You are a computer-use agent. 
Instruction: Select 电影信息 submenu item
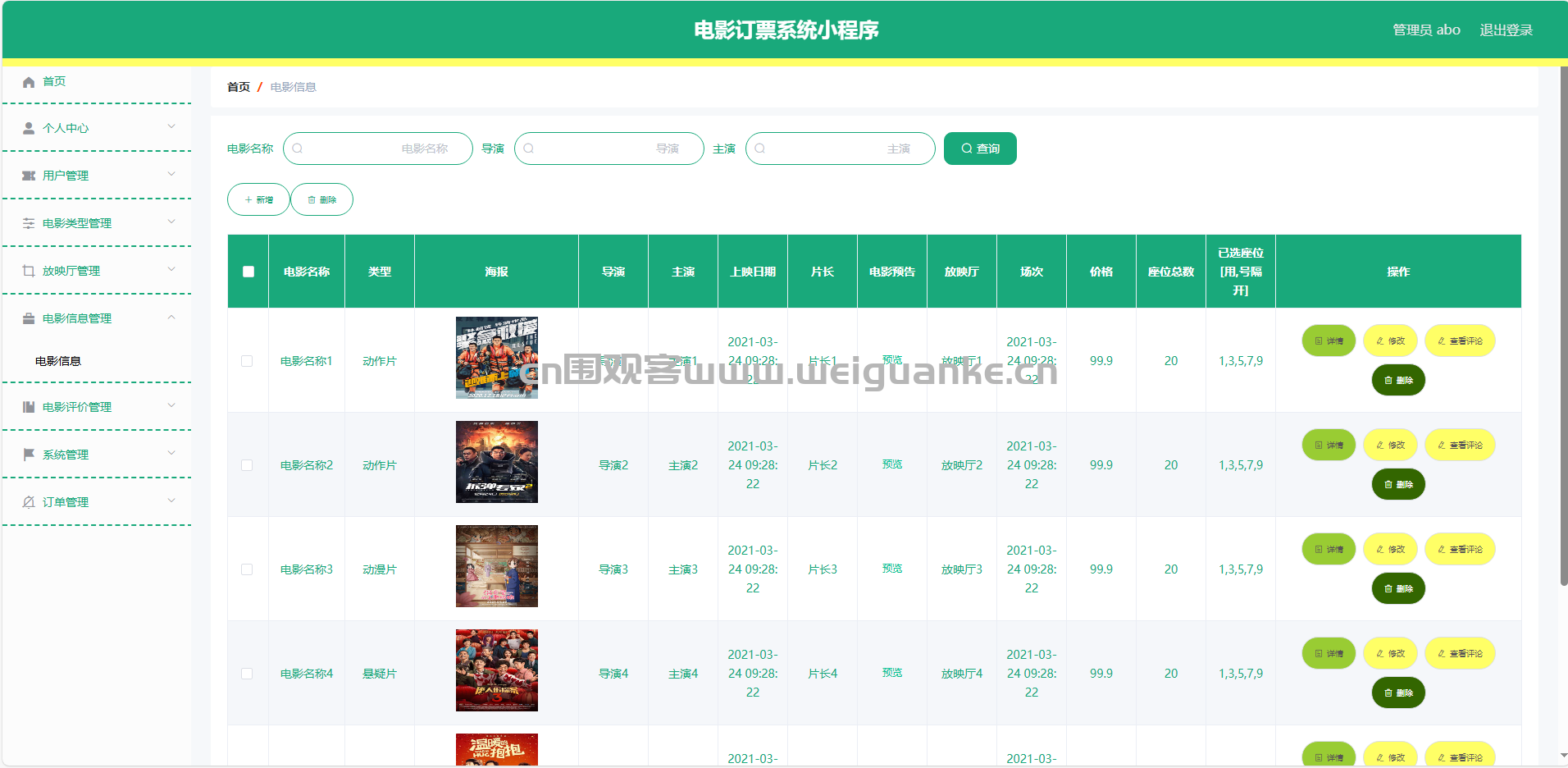[x=58, y=361]
